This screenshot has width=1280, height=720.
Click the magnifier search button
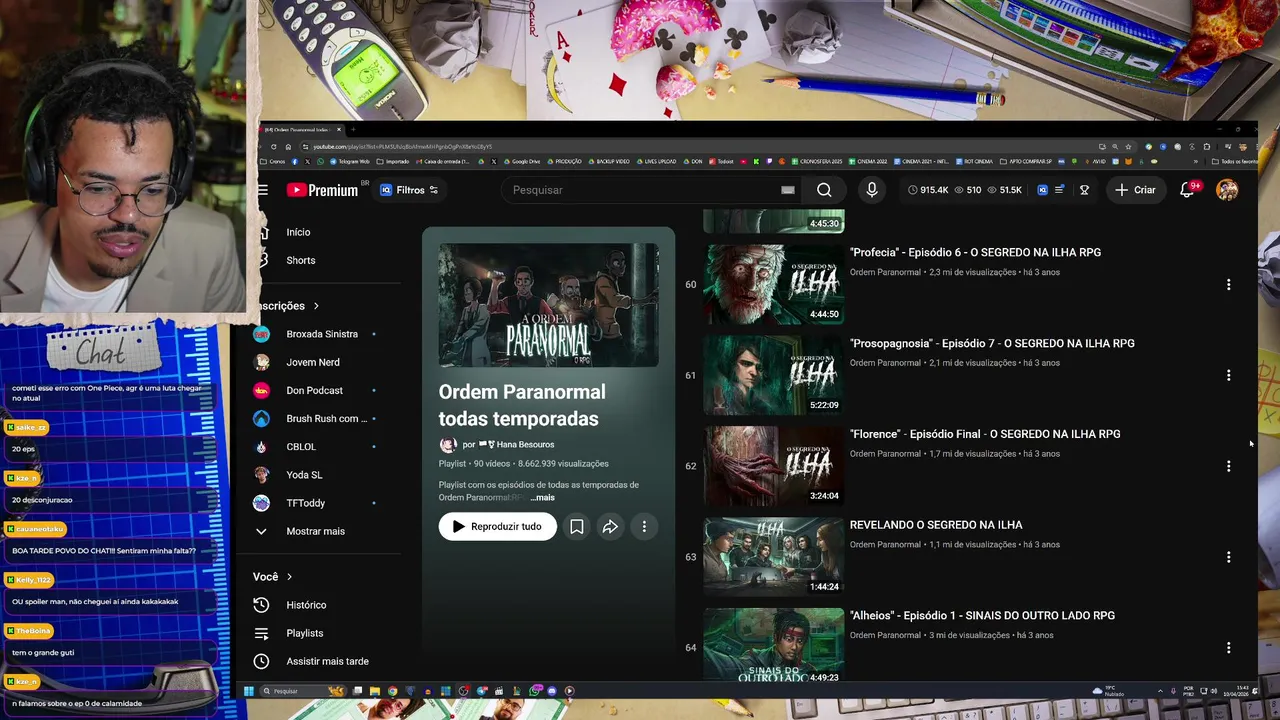824,190
